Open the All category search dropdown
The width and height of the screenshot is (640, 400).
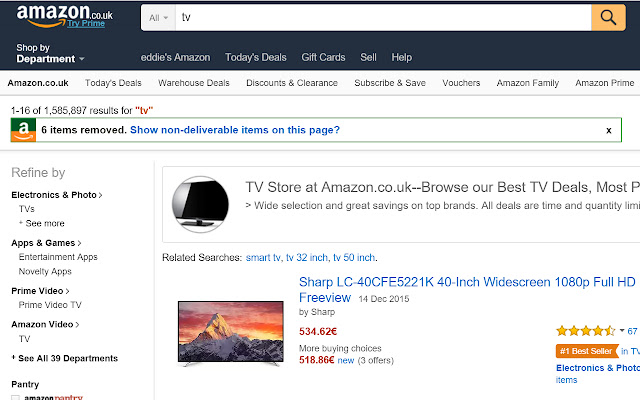[158, 18]
